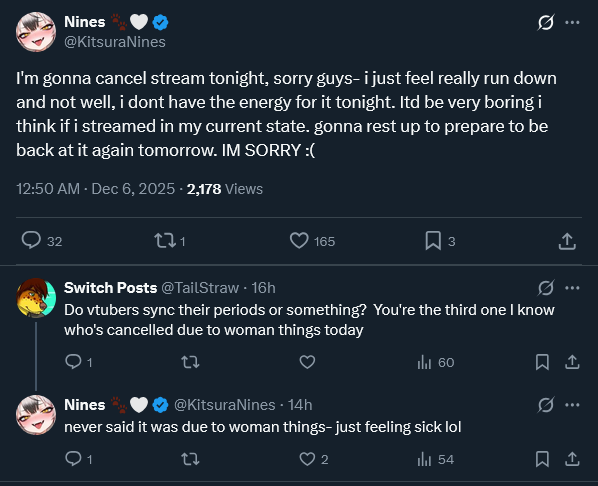Bookmark Nines' reply about feeling sick
Viewport: 598px width, 486px height.
[542, 459]
